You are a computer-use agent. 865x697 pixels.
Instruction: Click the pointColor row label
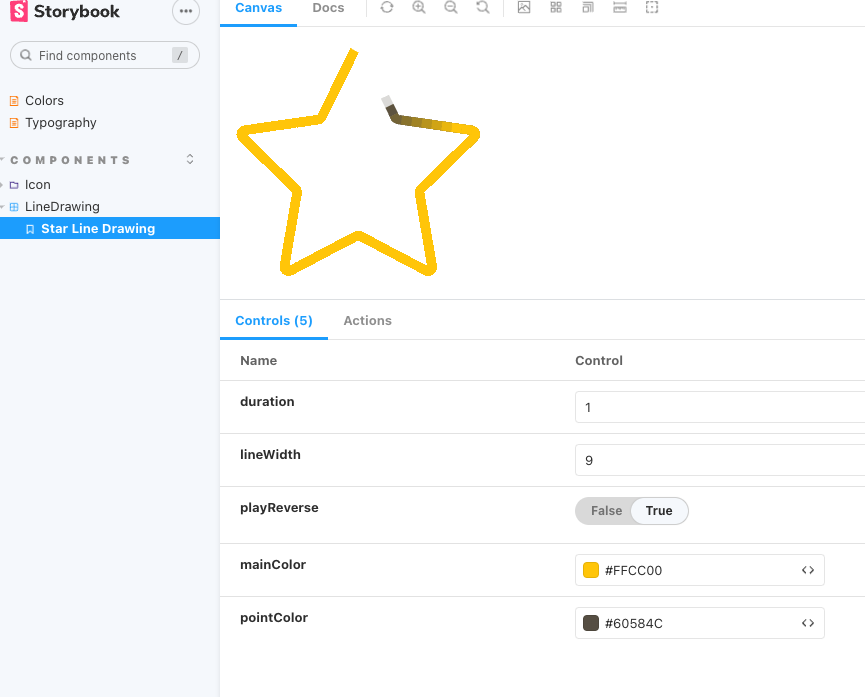coord(274,618)
